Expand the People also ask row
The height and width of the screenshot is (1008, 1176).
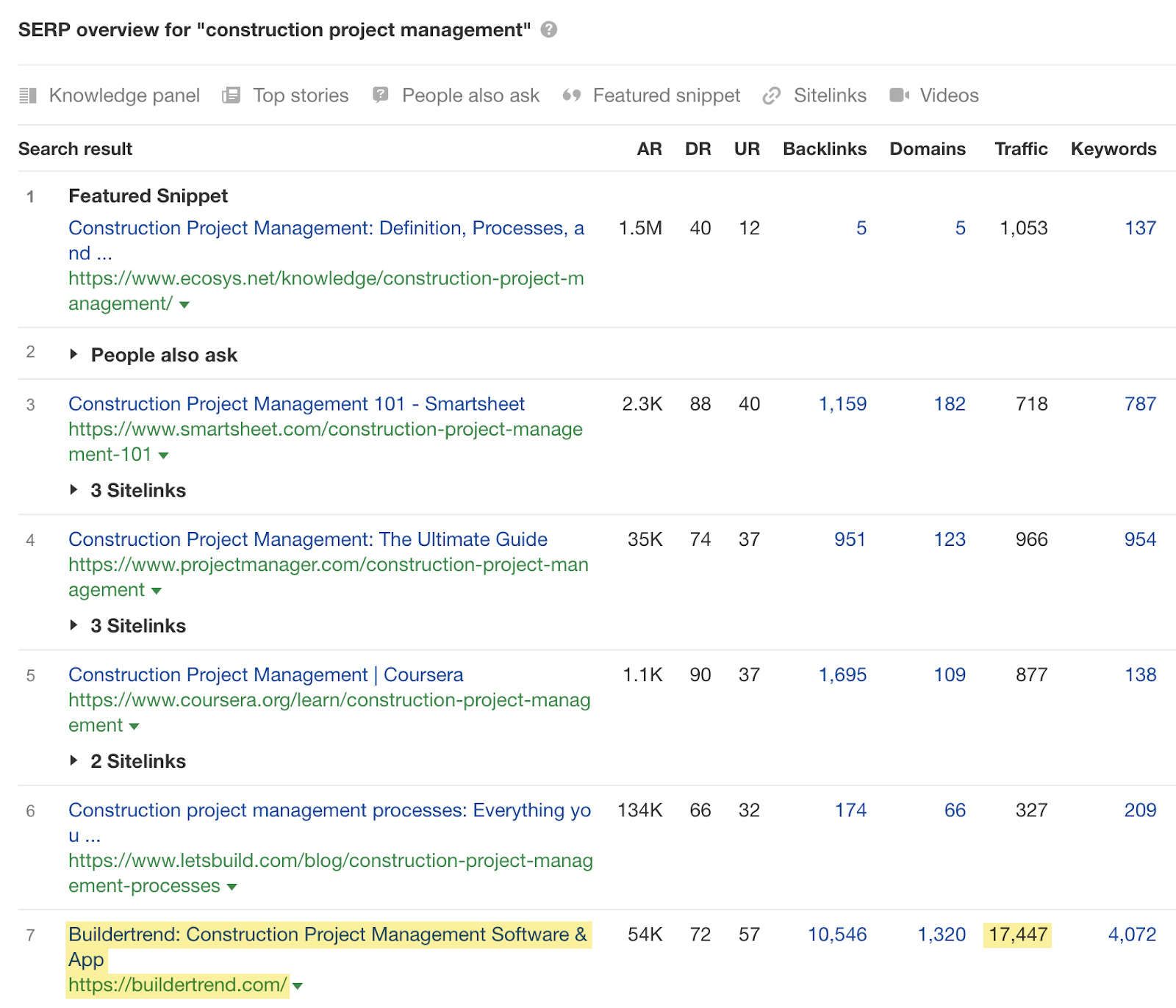coord(74,354)
